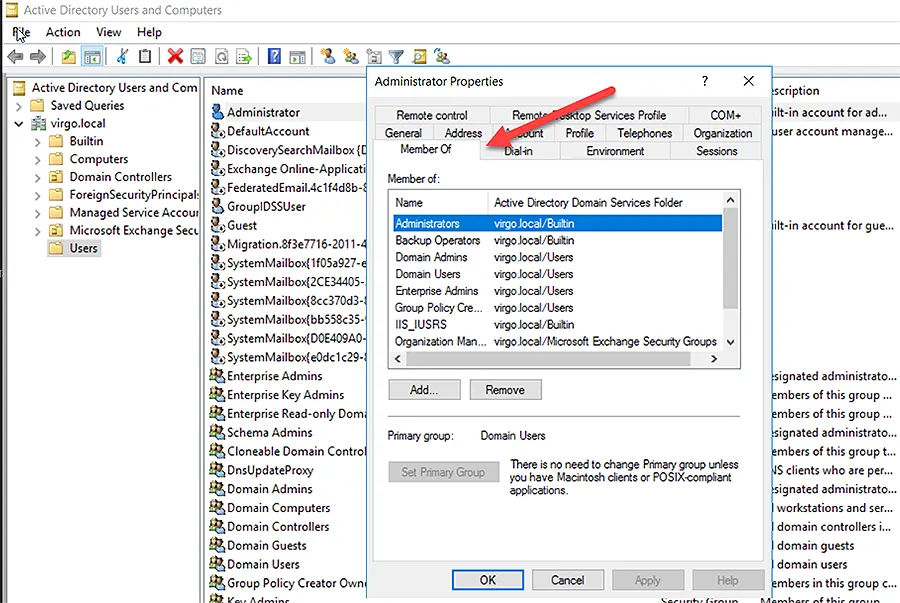The width and height of the screenshot is (900, 603).
Task: Open the View menu
Action: 108,32
